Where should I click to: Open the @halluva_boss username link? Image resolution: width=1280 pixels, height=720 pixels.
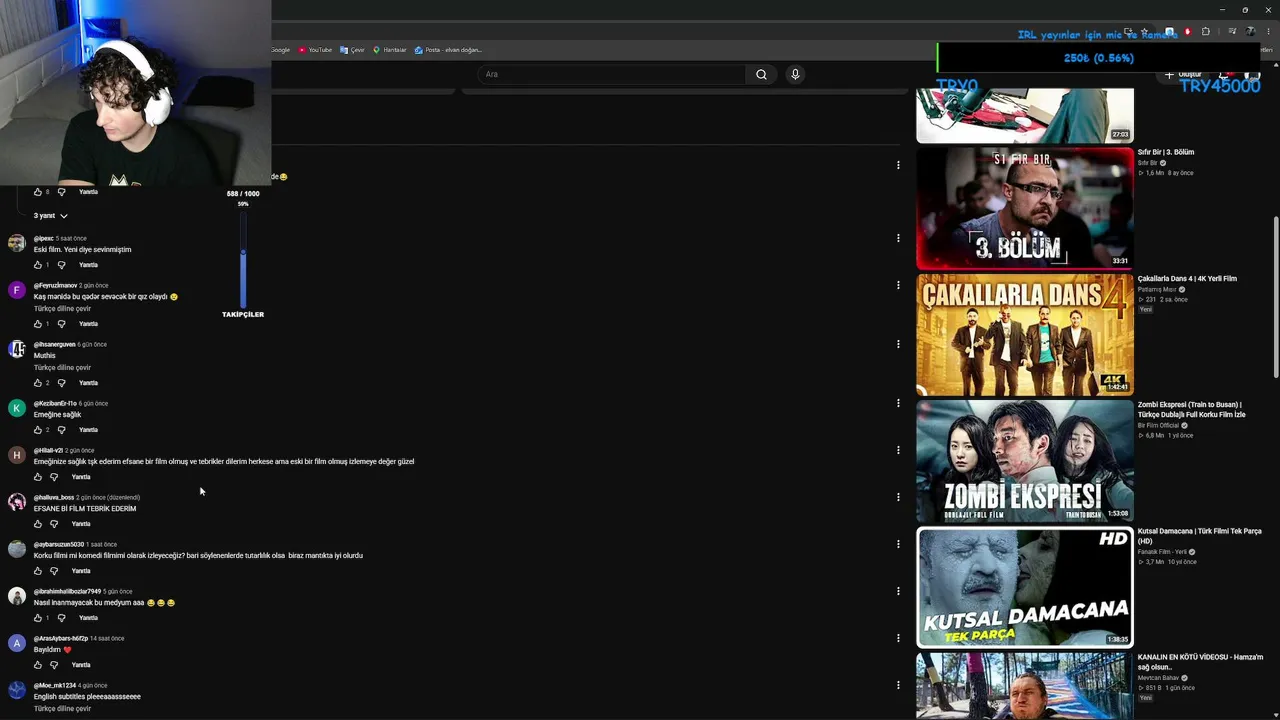click(54, 497)
